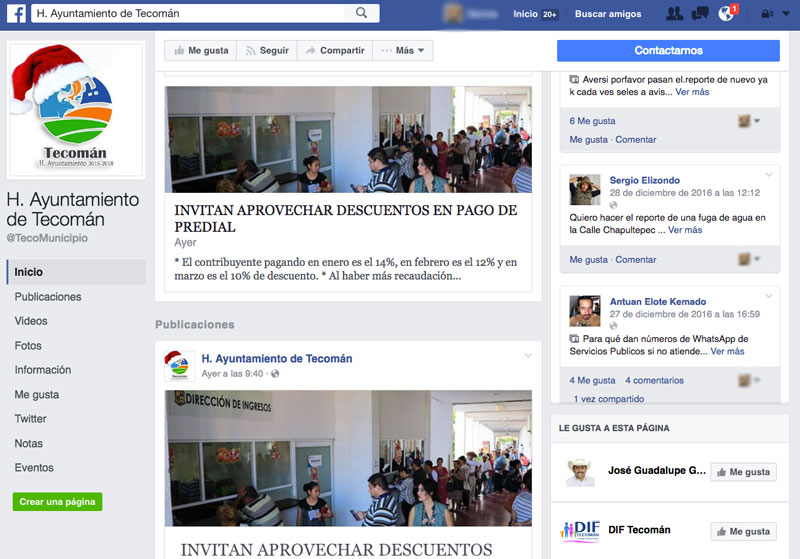800x559 pixels.
Task: Click the search magnifier icon
Action: (x=361, y=13)
